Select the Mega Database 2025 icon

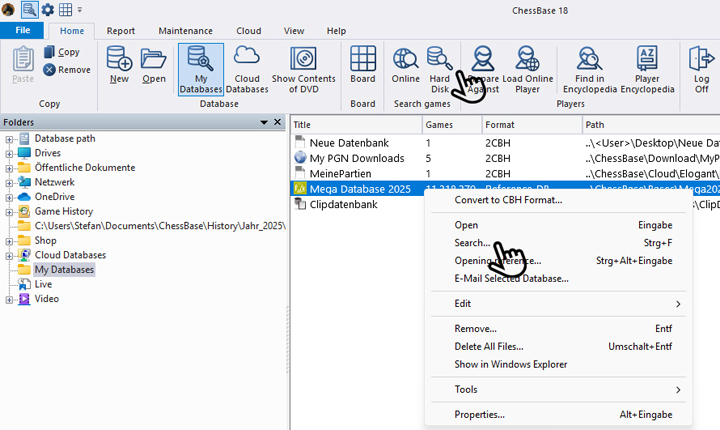pos(300,188)
